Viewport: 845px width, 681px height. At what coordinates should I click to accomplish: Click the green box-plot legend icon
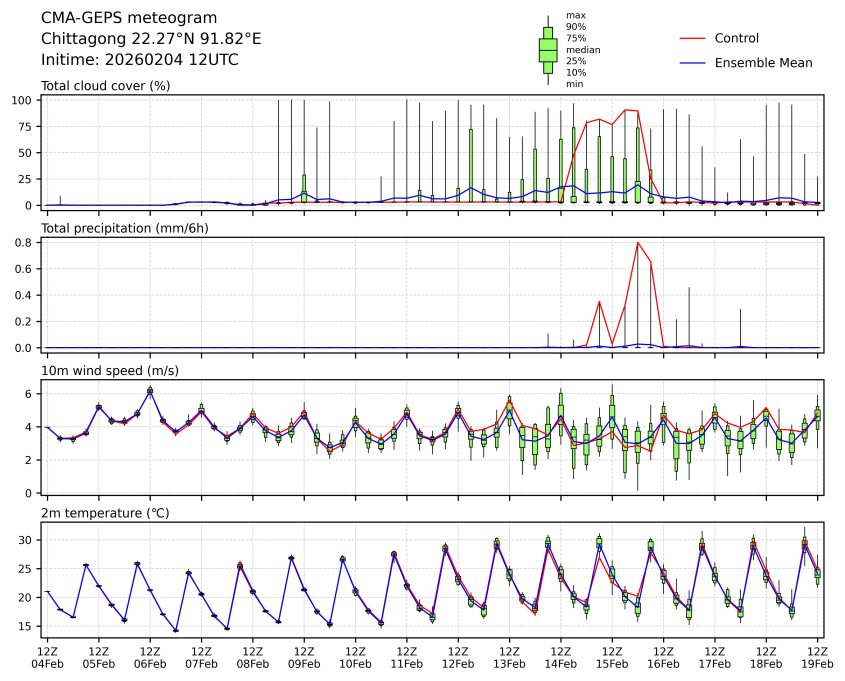pyautogui.click(x=548, y=50)
